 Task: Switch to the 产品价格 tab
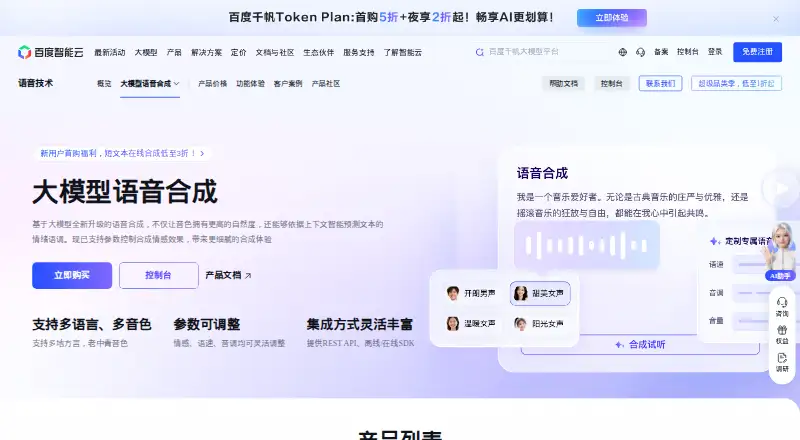pyautogui.click(x=212, y=84)
